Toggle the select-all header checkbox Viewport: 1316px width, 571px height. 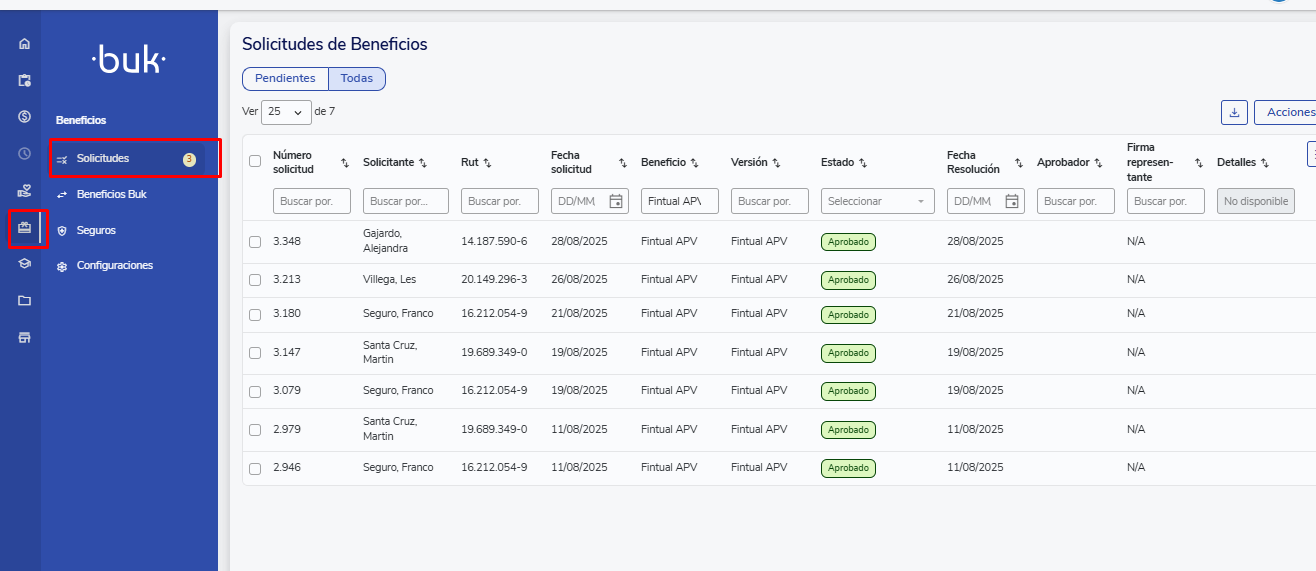point(255,161)
